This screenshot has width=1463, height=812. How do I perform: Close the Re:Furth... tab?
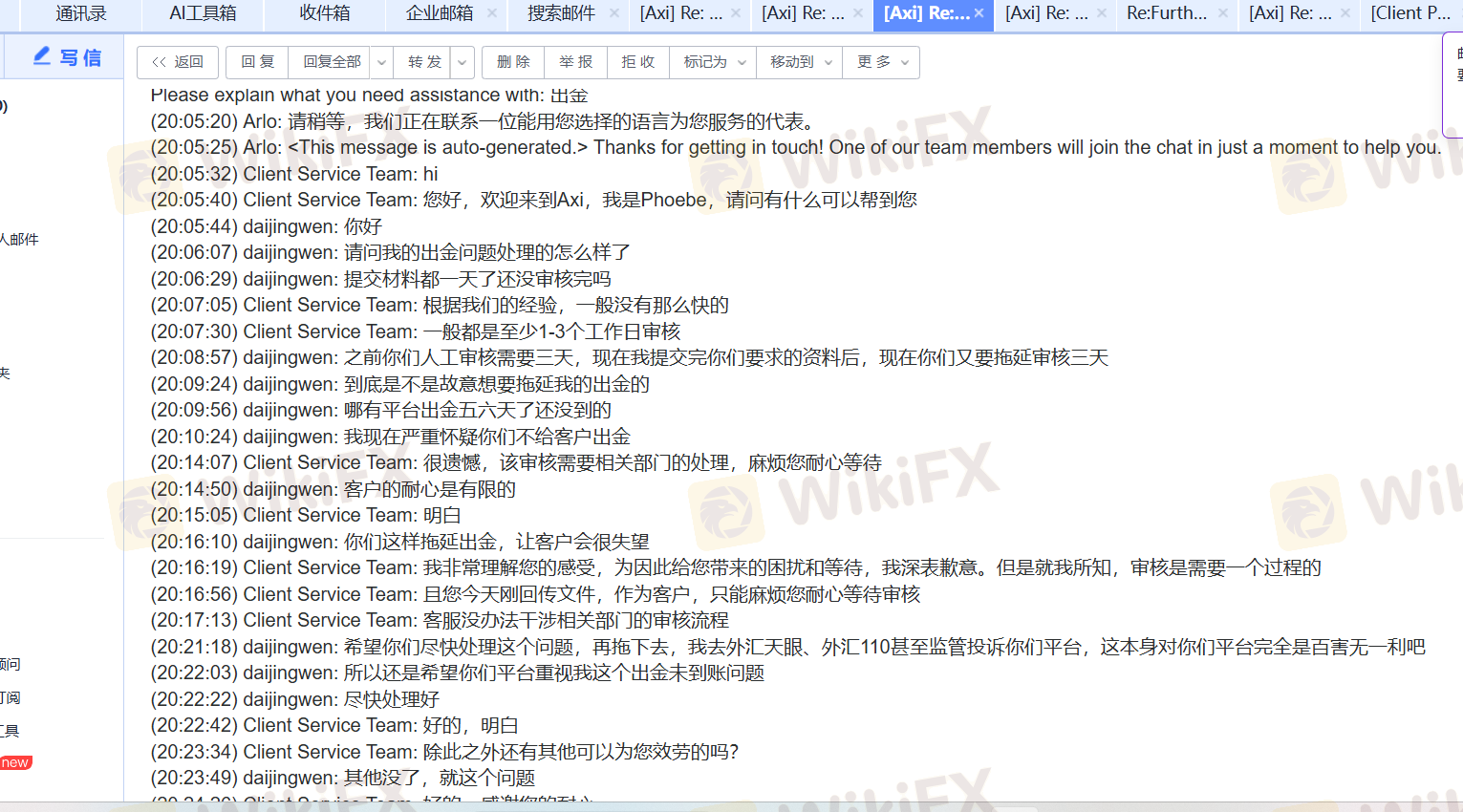pyautogui.click(x=1223, y=13)
